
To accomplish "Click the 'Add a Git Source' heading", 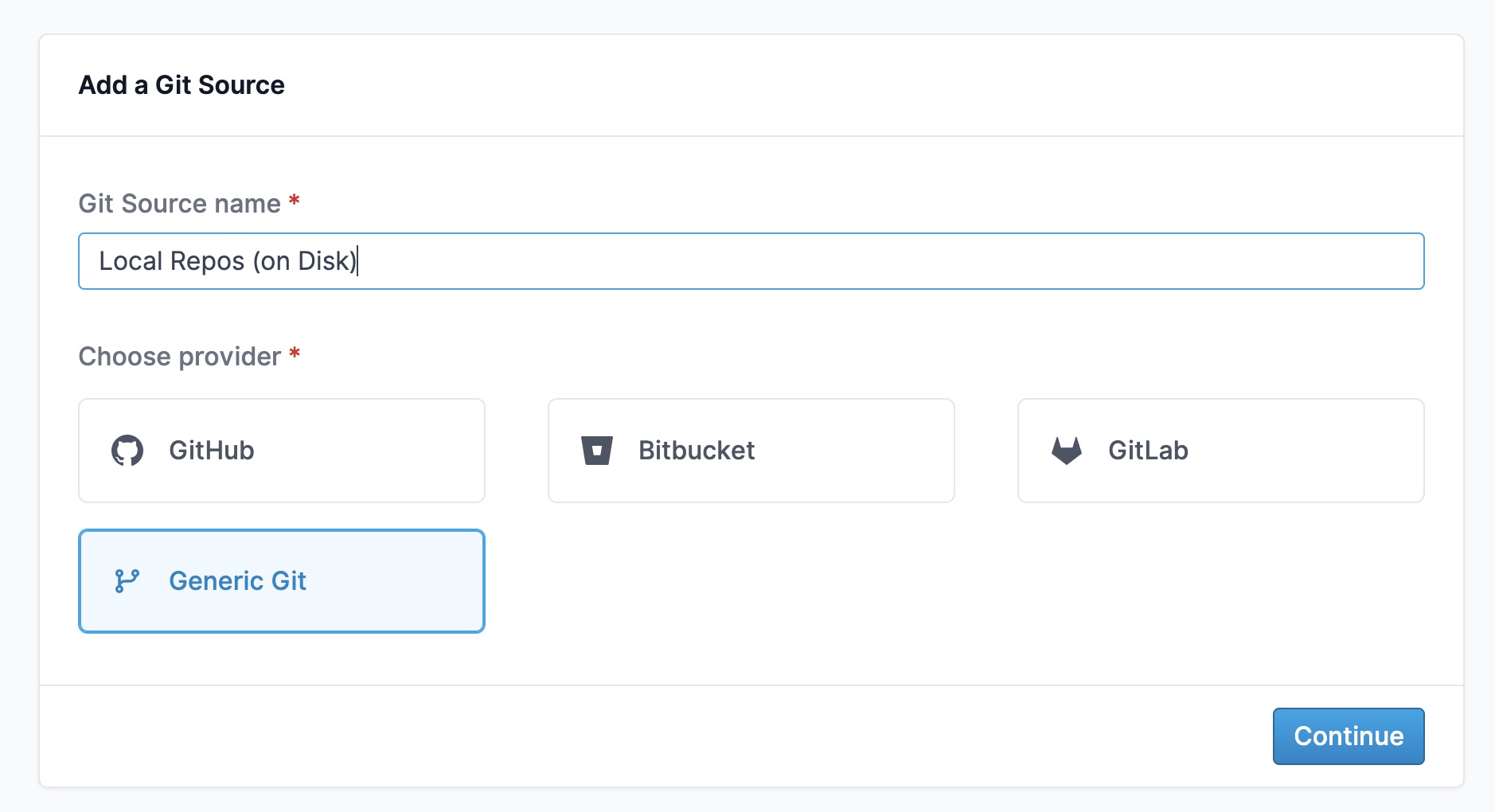I will [x=182, y=85].
